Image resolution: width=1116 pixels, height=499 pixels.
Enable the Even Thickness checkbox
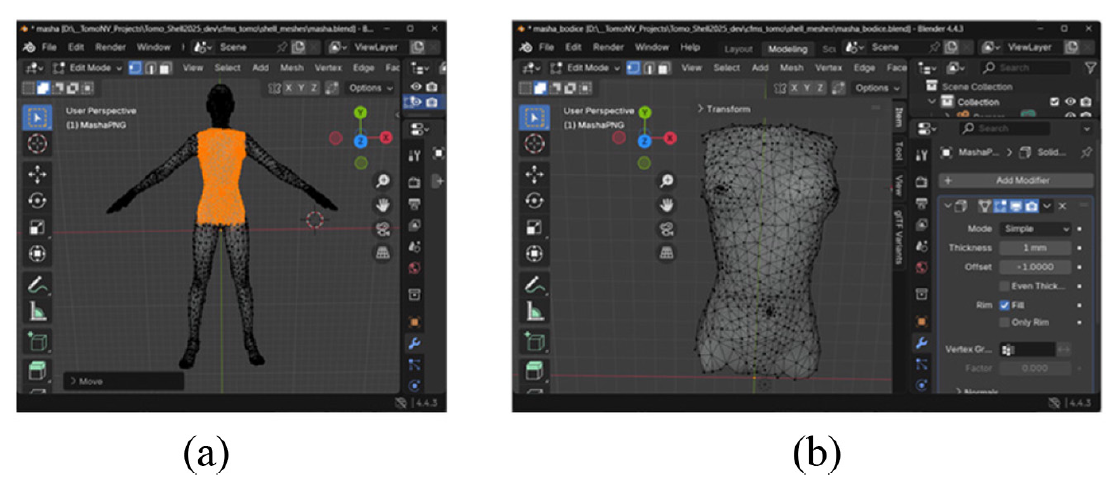[1004, 286]
